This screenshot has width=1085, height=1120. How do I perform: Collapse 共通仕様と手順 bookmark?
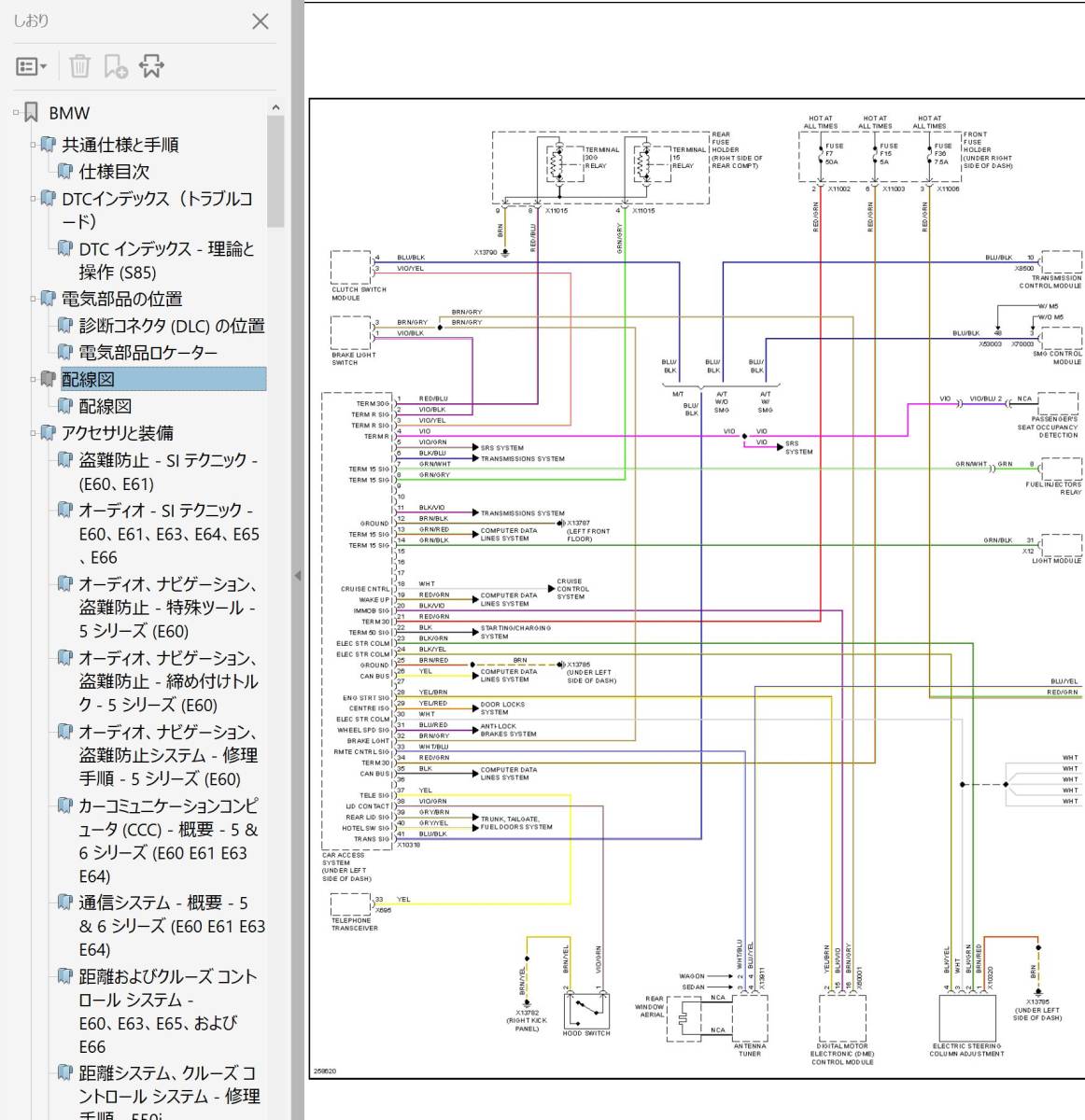coord(34,145)
